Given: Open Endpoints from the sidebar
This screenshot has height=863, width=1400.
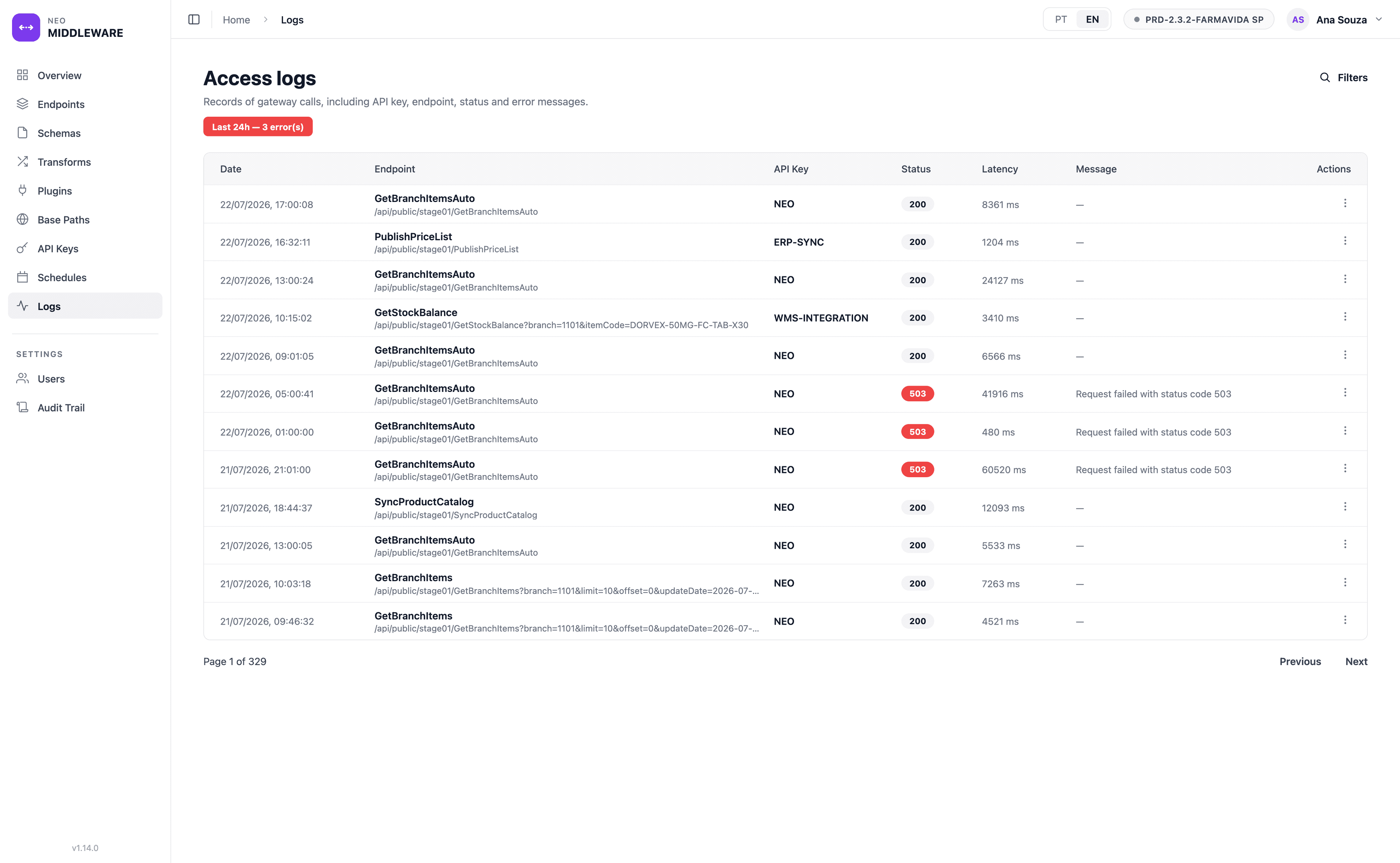Looking at the screenshot, I should (85, 104).
